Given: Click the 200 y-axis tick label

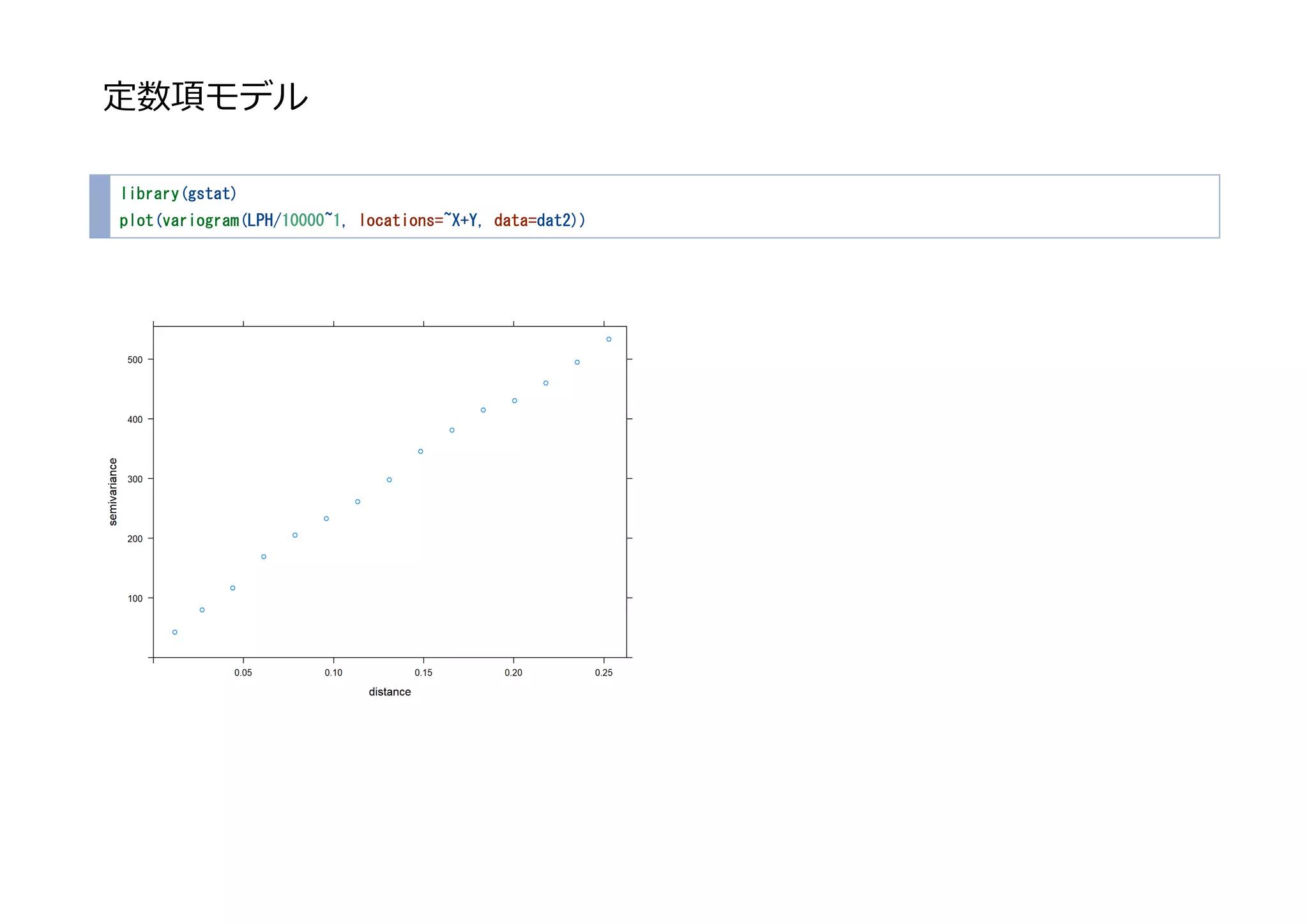Looking at the screenshot, I should coord(135,539).
